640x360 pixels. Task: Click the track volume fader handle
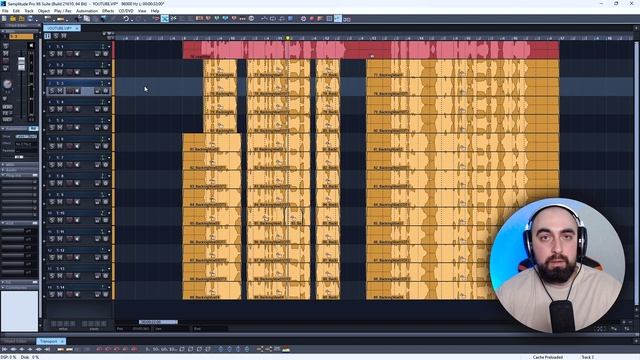coord(21,63)
